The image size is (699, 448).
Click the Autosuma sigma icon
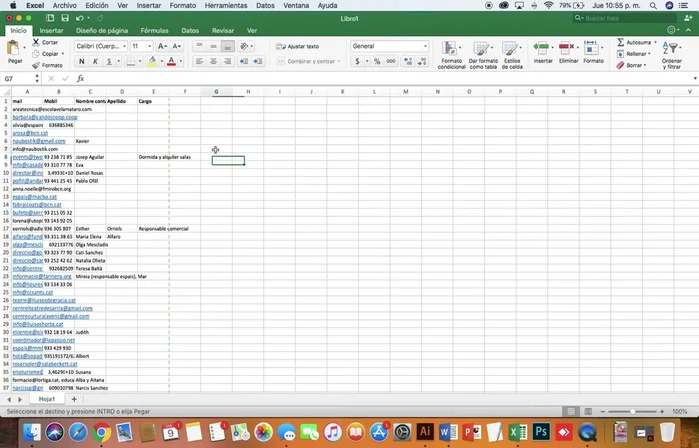pyautogui.click(x=619, y=43)
